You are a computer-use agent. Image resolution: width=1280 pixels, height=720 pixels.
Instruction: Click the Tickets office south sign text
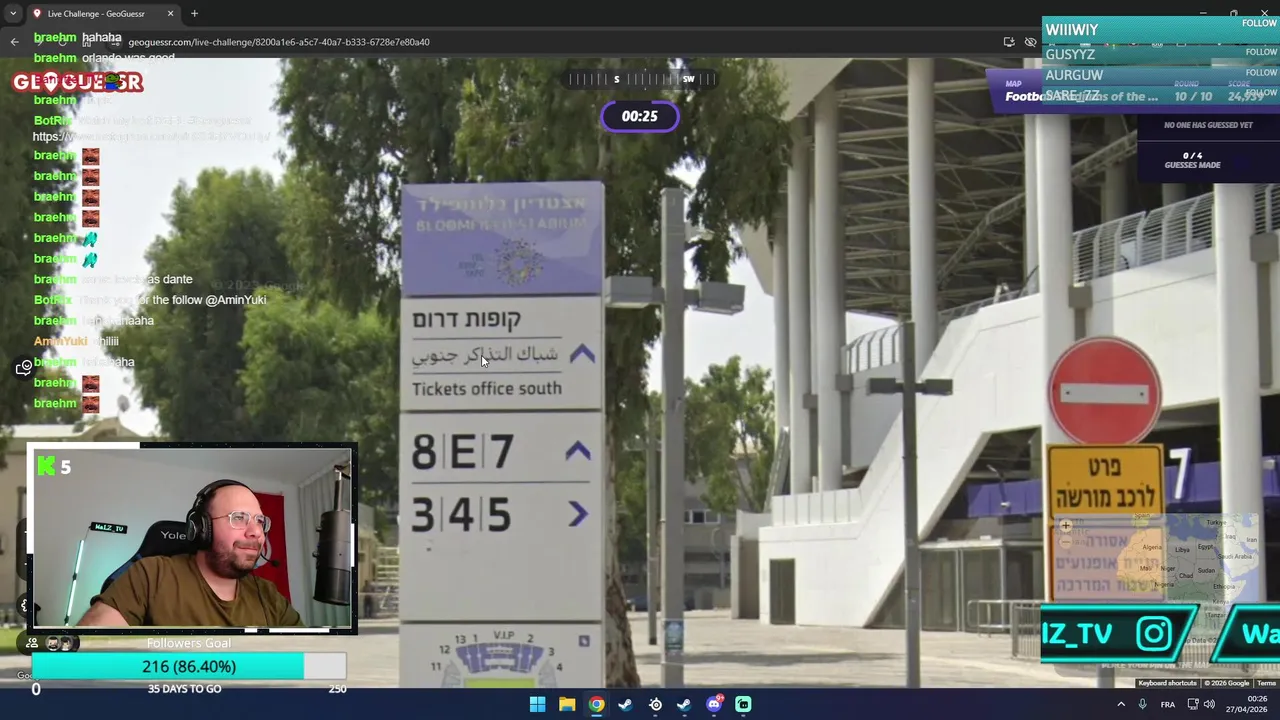(x=486, y=389)
